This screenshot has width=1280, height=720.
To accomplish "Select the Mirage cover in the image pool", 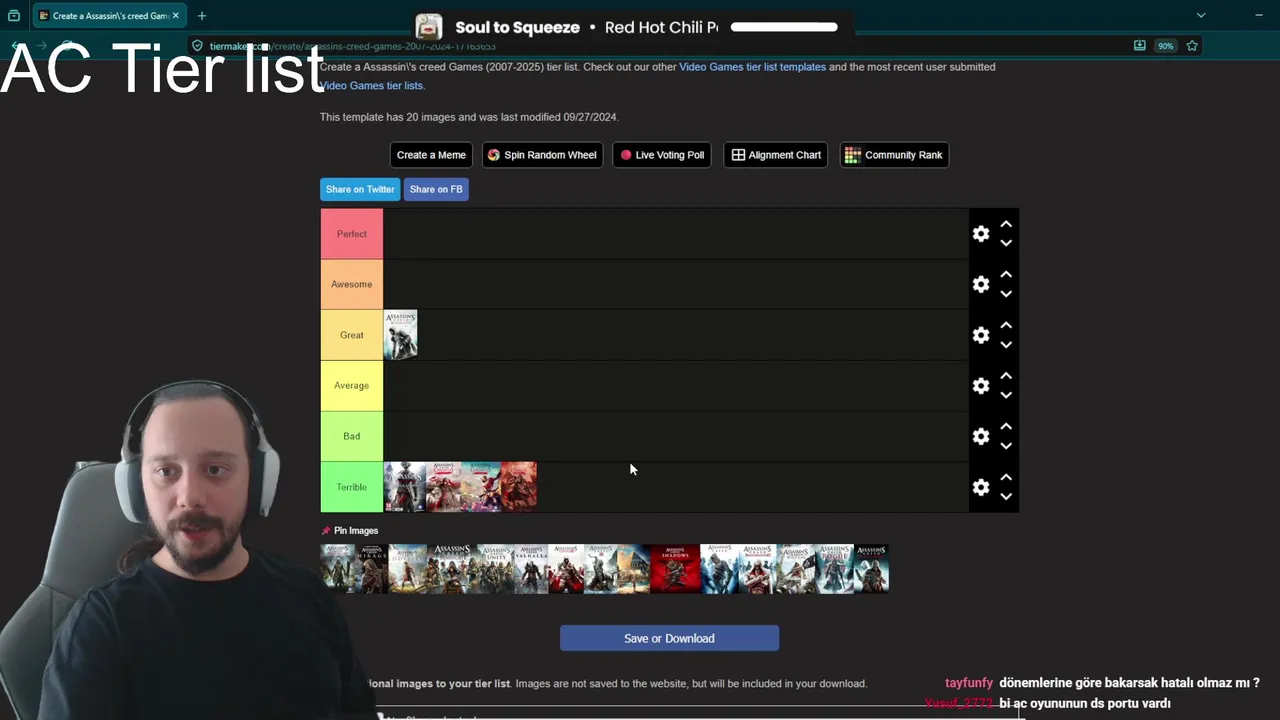I will (x=372, y=569).
